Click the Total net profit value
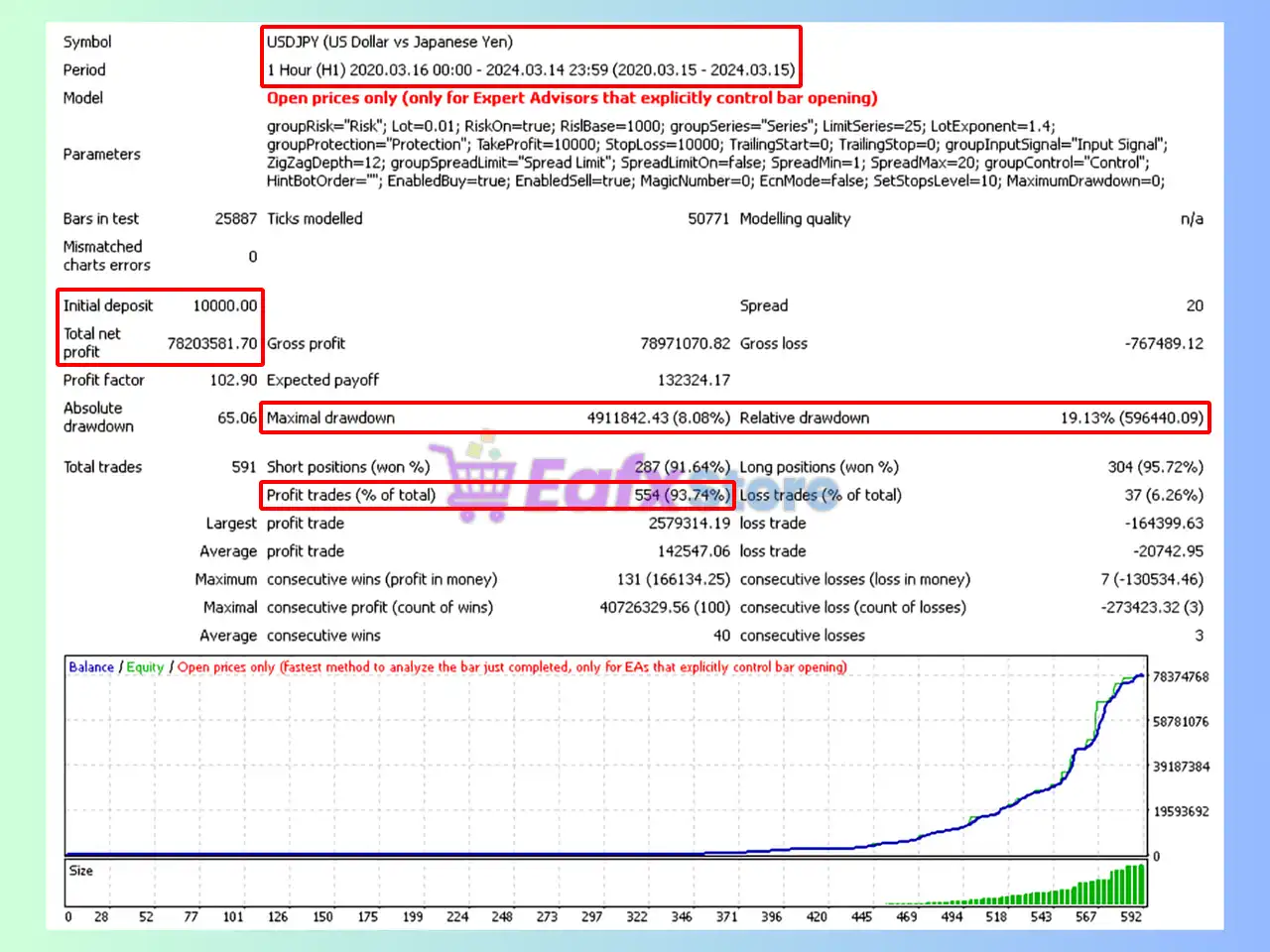1270x952 pixels. click(211, 343)
